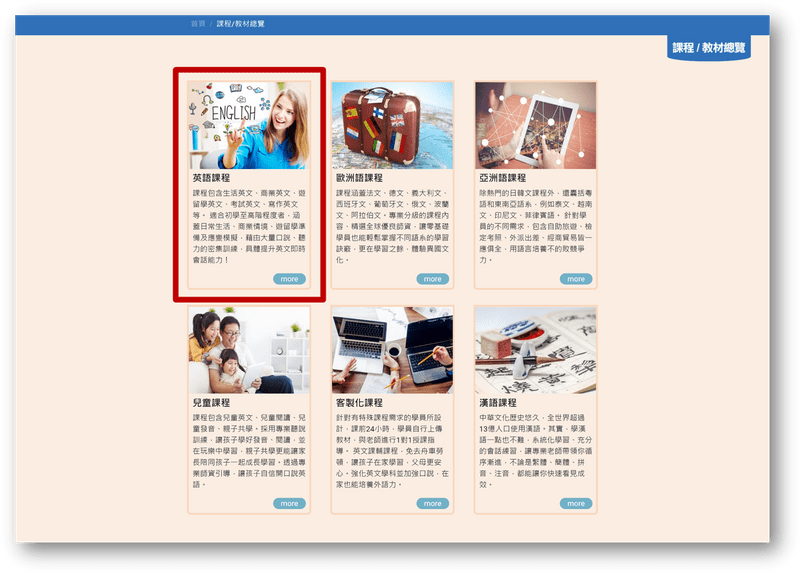
Task: Open the laptop image for 客製化課程
Action: 392,350
